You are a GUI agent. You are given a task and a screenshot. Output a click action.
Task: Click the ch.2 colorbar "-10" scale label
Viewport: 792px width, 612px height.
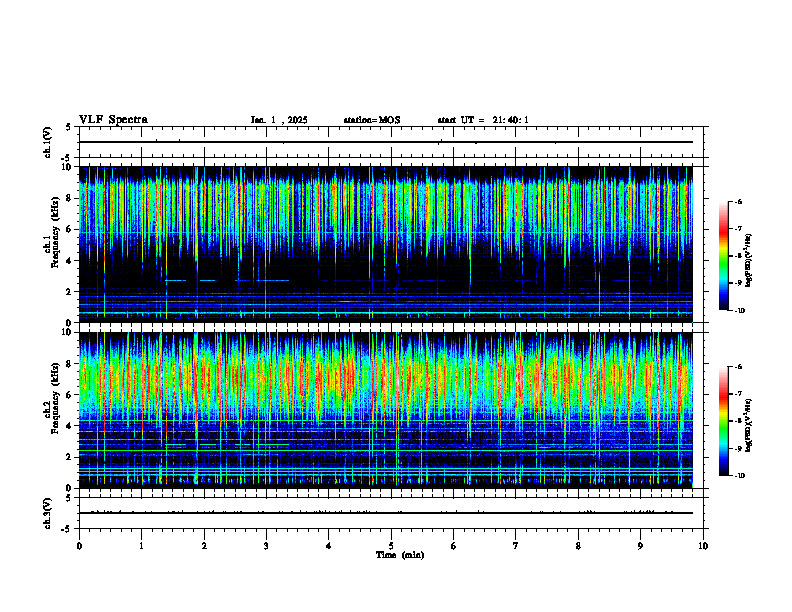click(740, 476)
